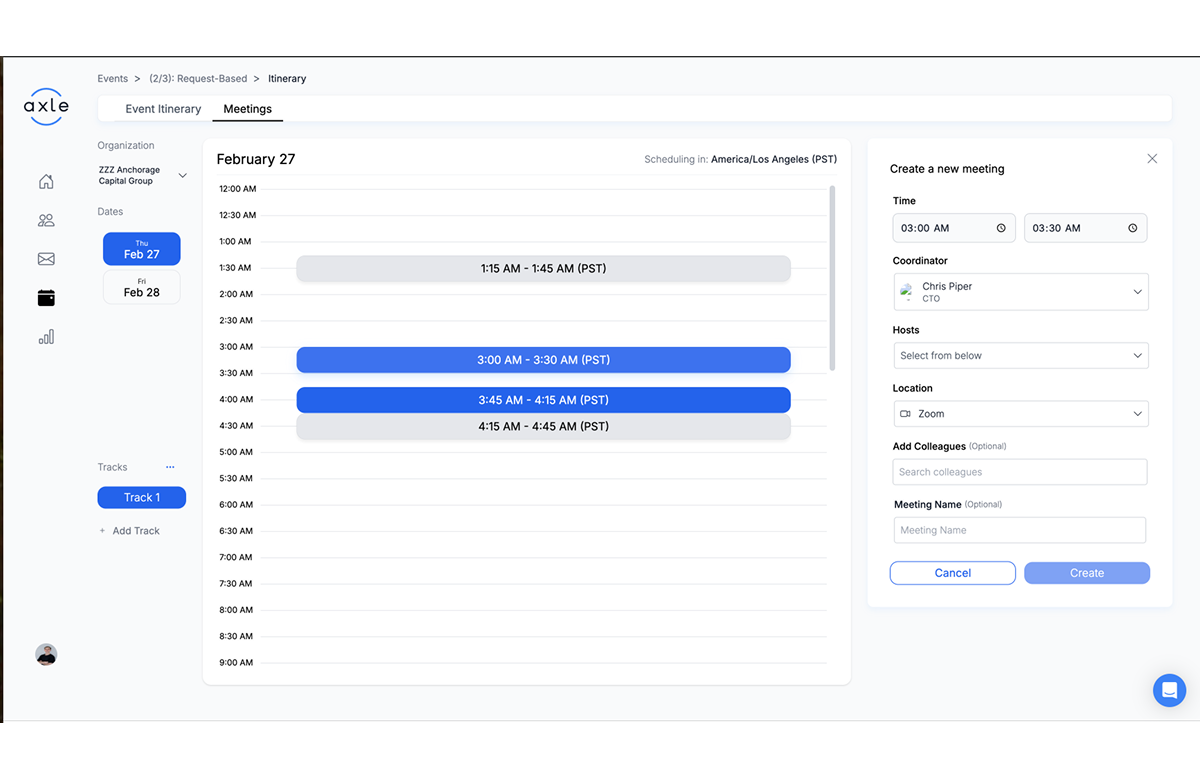Open the People icon in sidebar

click(46, 220)
